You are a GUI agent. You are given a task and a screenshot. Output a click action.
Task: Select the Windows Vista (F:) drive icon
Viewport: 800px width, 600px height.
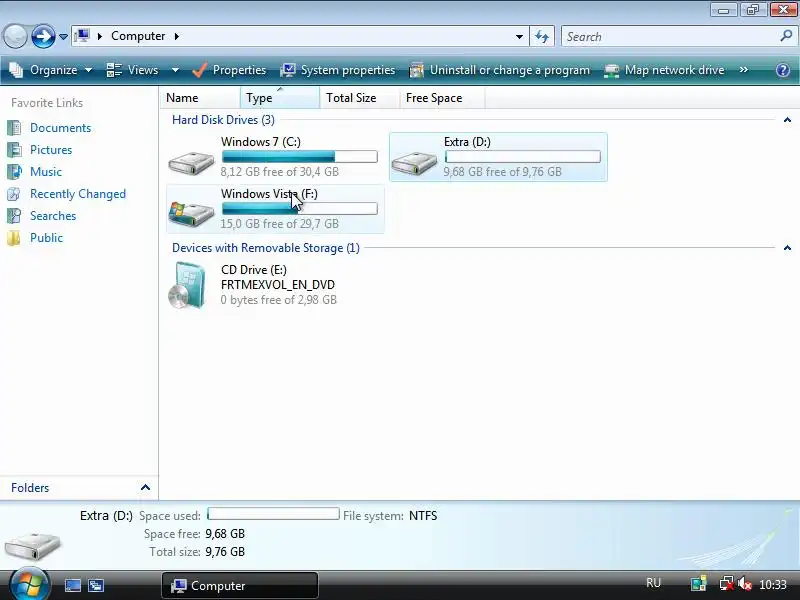pyautogui.click(x=191, y=214)
